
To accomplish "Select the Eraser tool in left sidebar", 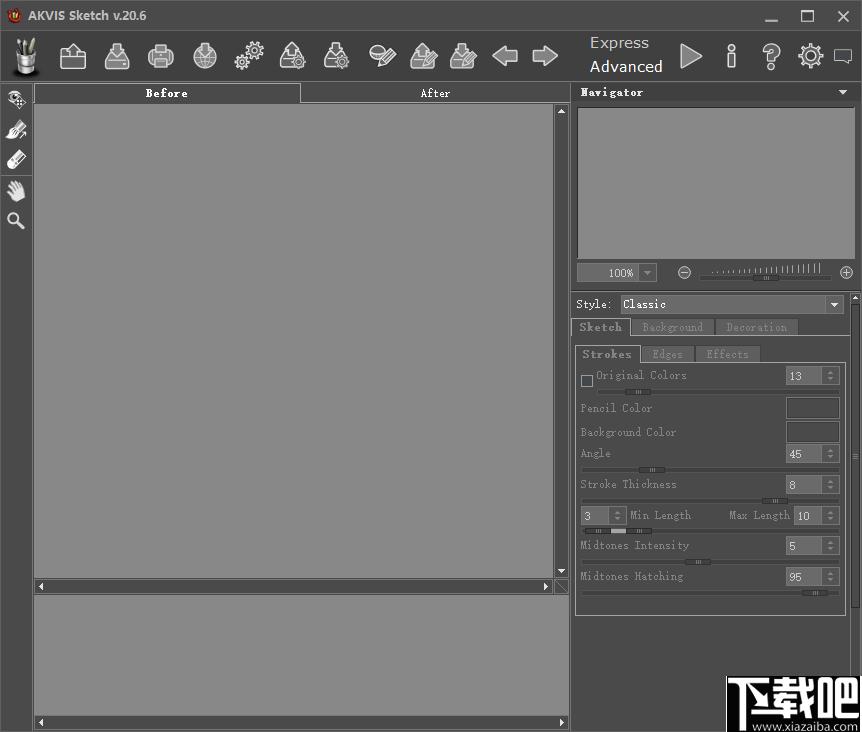I will (16, 160).
